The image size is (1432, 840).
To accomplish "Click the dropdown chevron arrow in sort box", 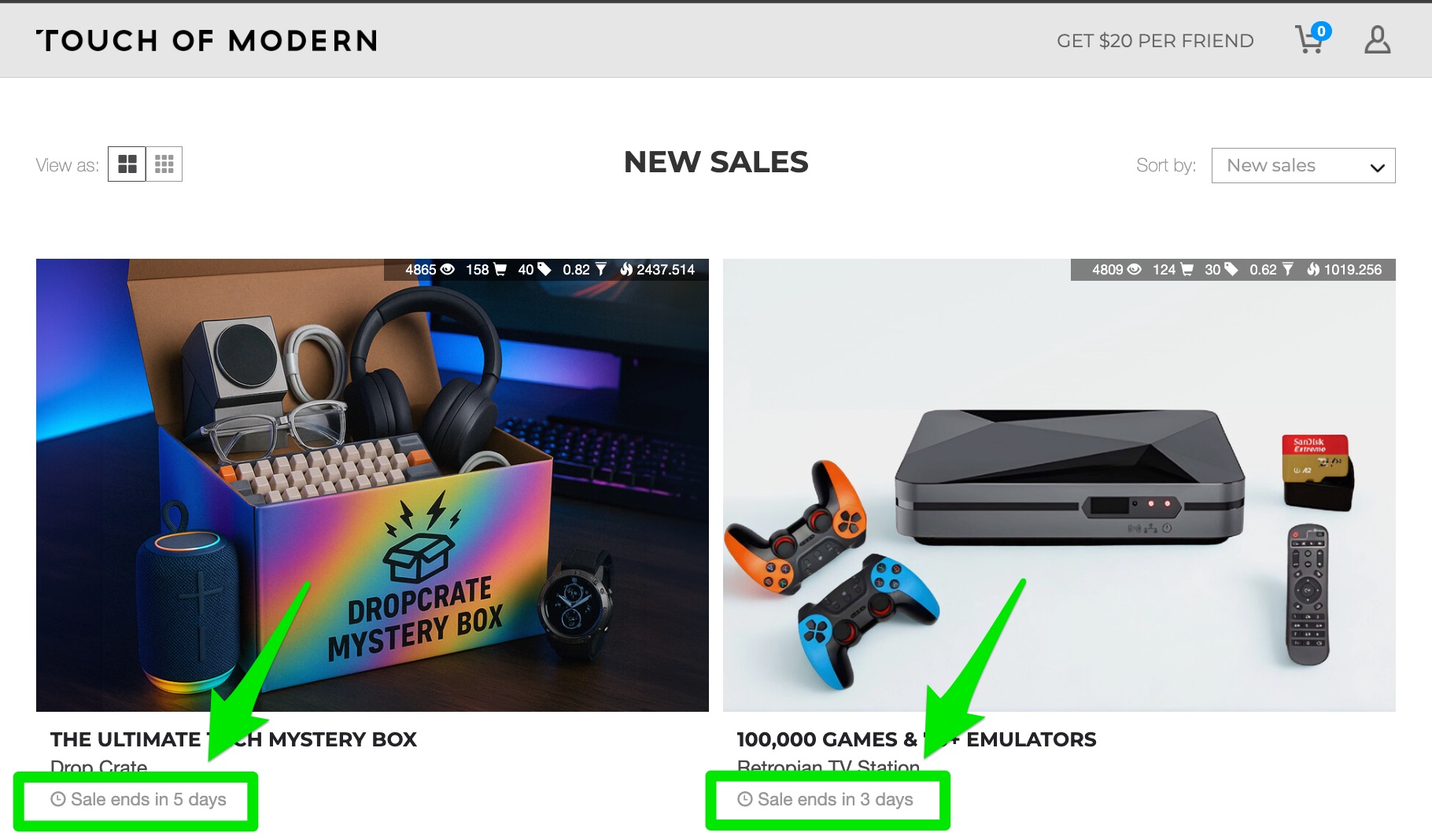I will (x=1377, y=167).
